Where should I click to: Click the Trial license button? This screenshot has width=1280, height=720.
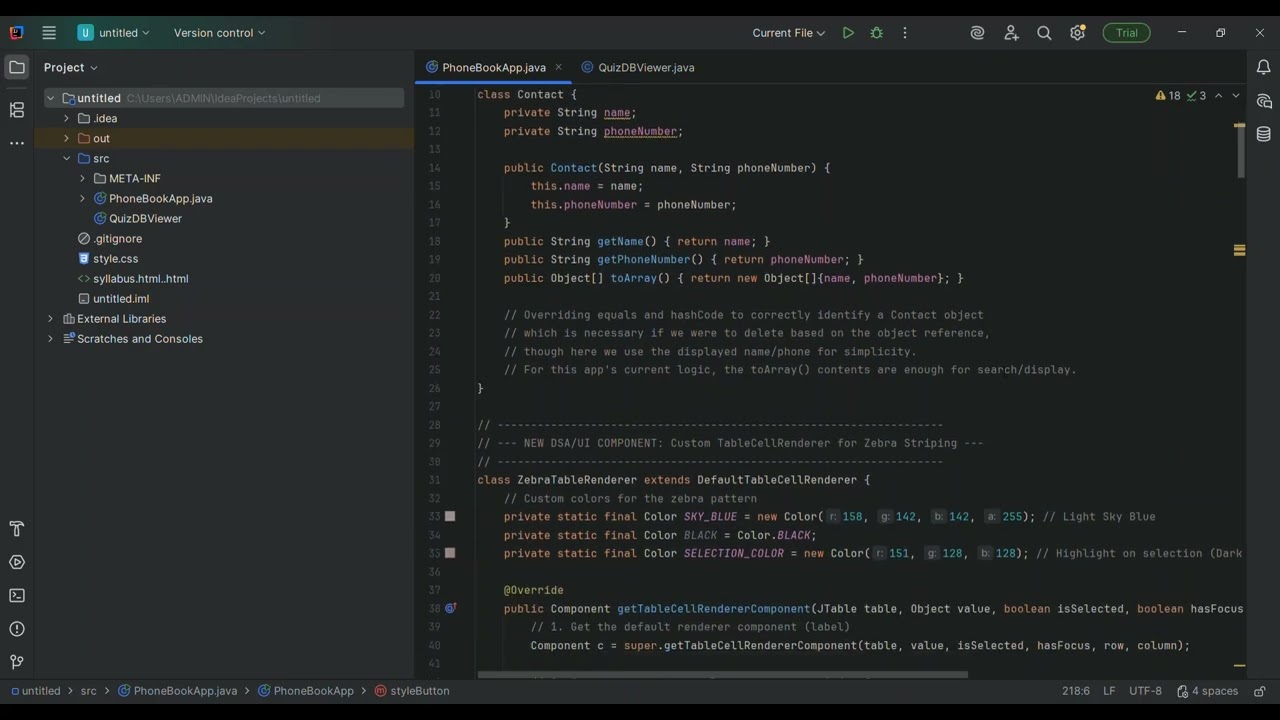click(1127, 33)
